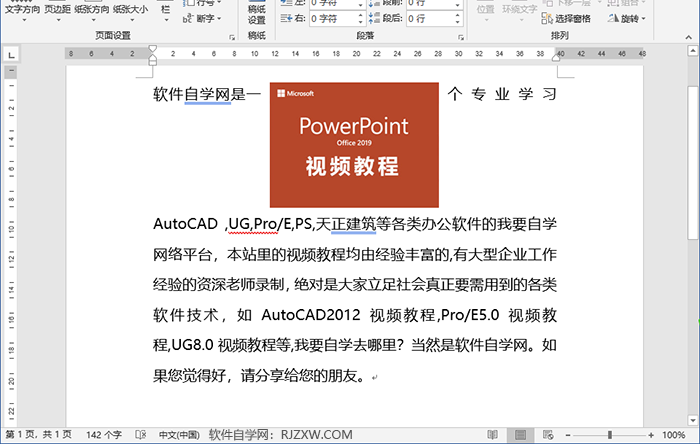Click the tab selector on the ruler
Image resolution: width=700 pixels, height=444 pixels.
click(x=12, y=55)
